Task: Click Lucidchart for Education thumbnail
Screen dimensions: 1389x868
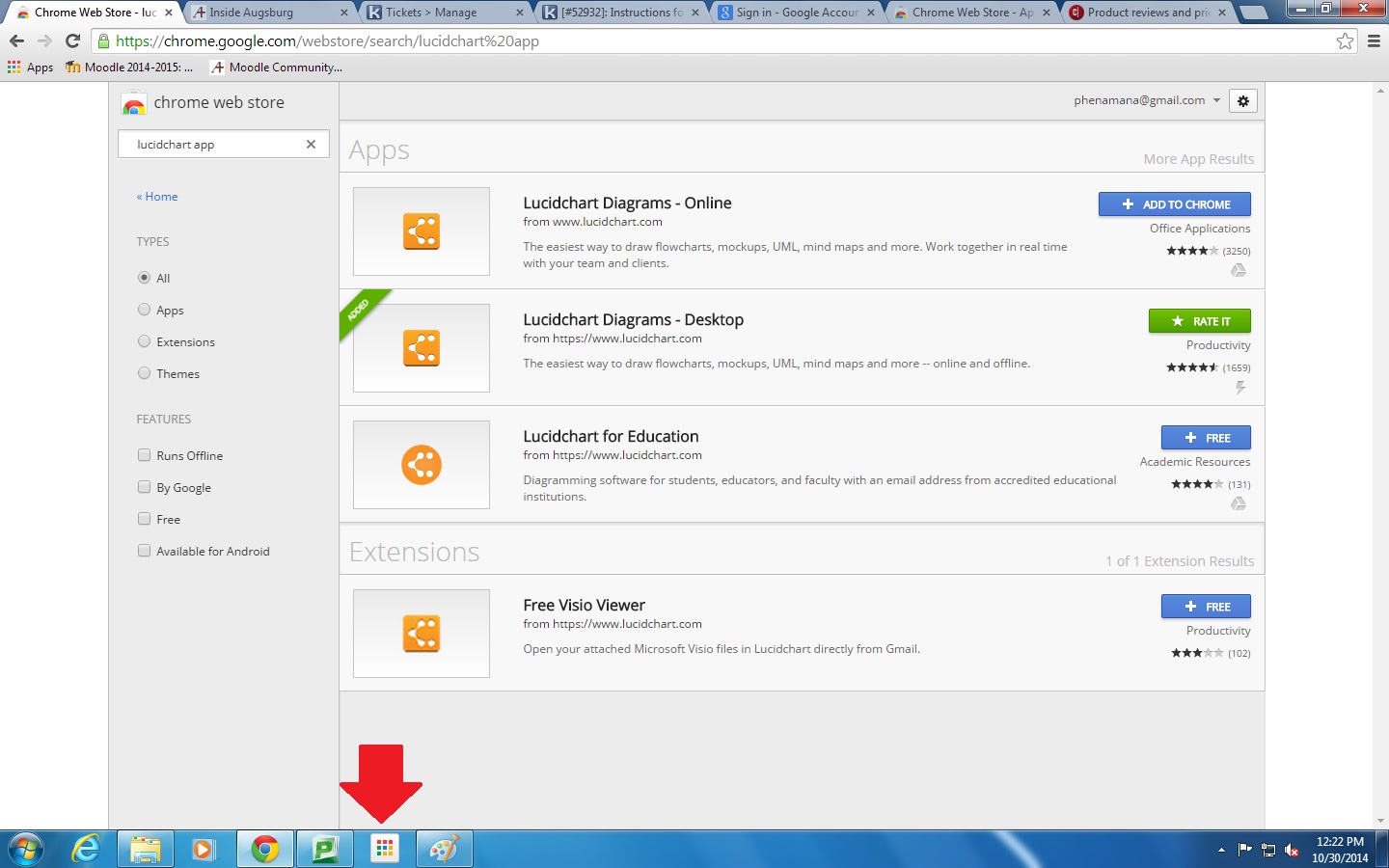Action: (x=422, y=465)
